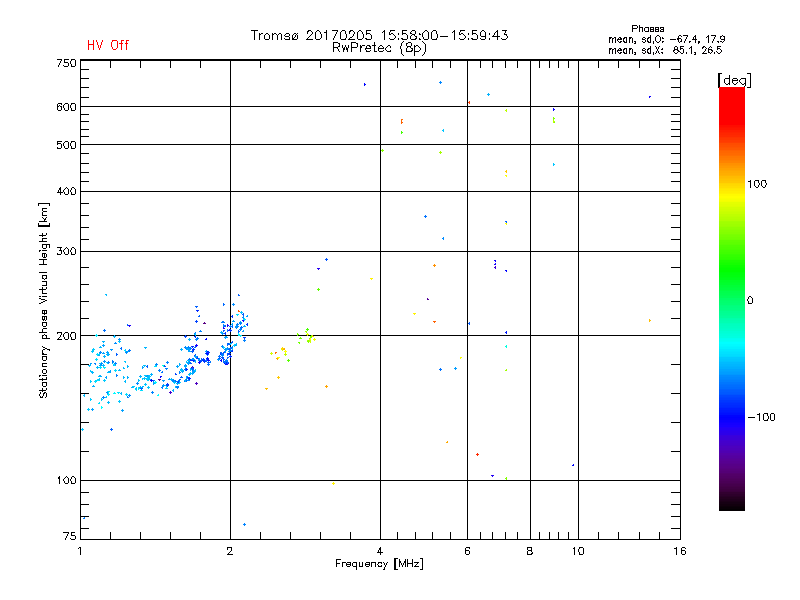Click the y-axis '300' tick label
The width and height of the screenshot is (800, 600).
point(66,252)
